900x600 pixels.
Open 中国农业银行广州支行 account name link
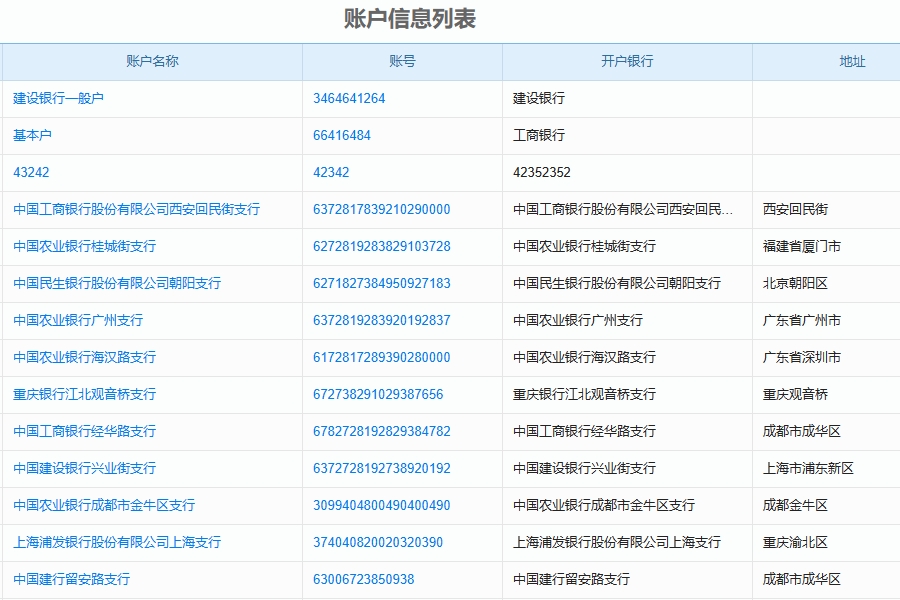point(78,320)
